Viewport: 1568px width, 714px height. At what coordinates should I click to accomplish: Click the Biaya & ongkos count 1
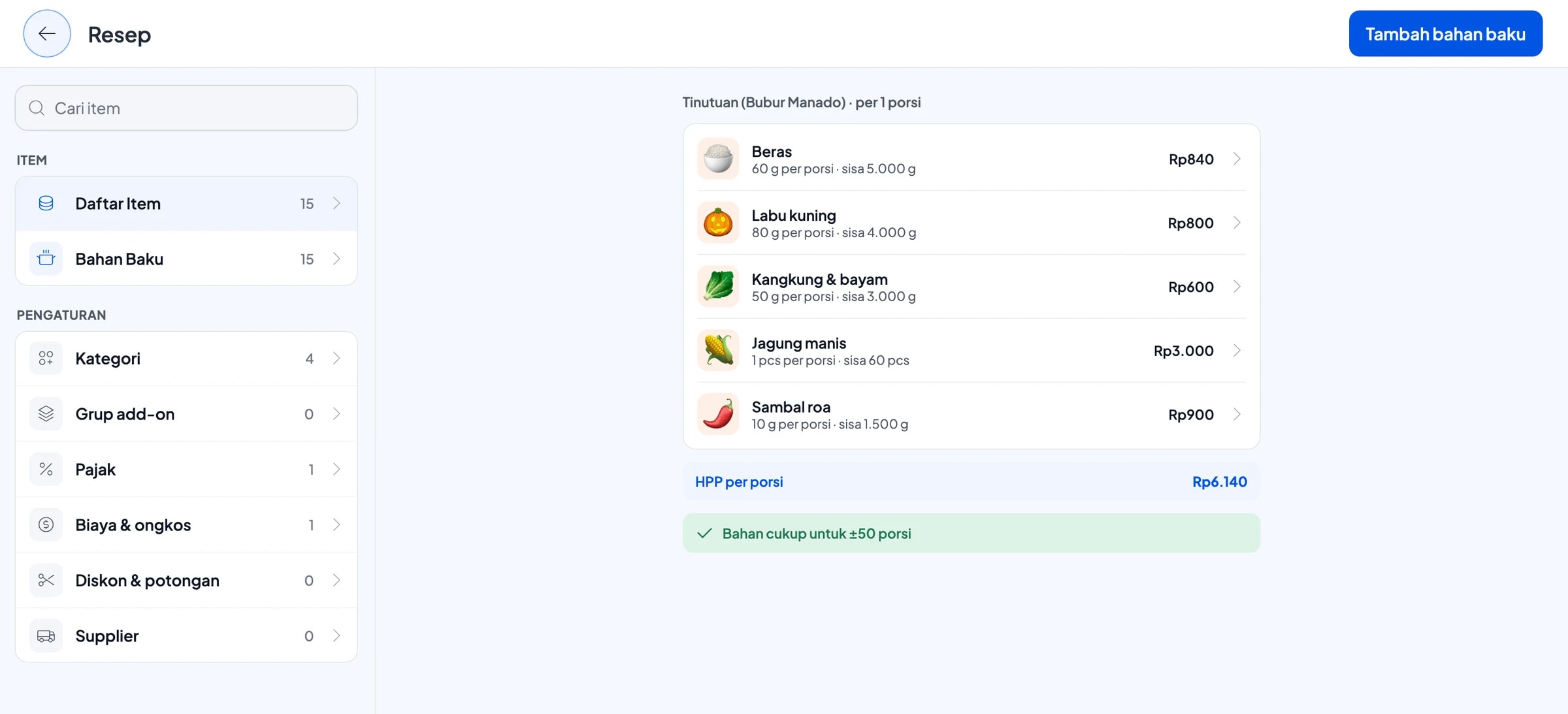tap(311, 525)
